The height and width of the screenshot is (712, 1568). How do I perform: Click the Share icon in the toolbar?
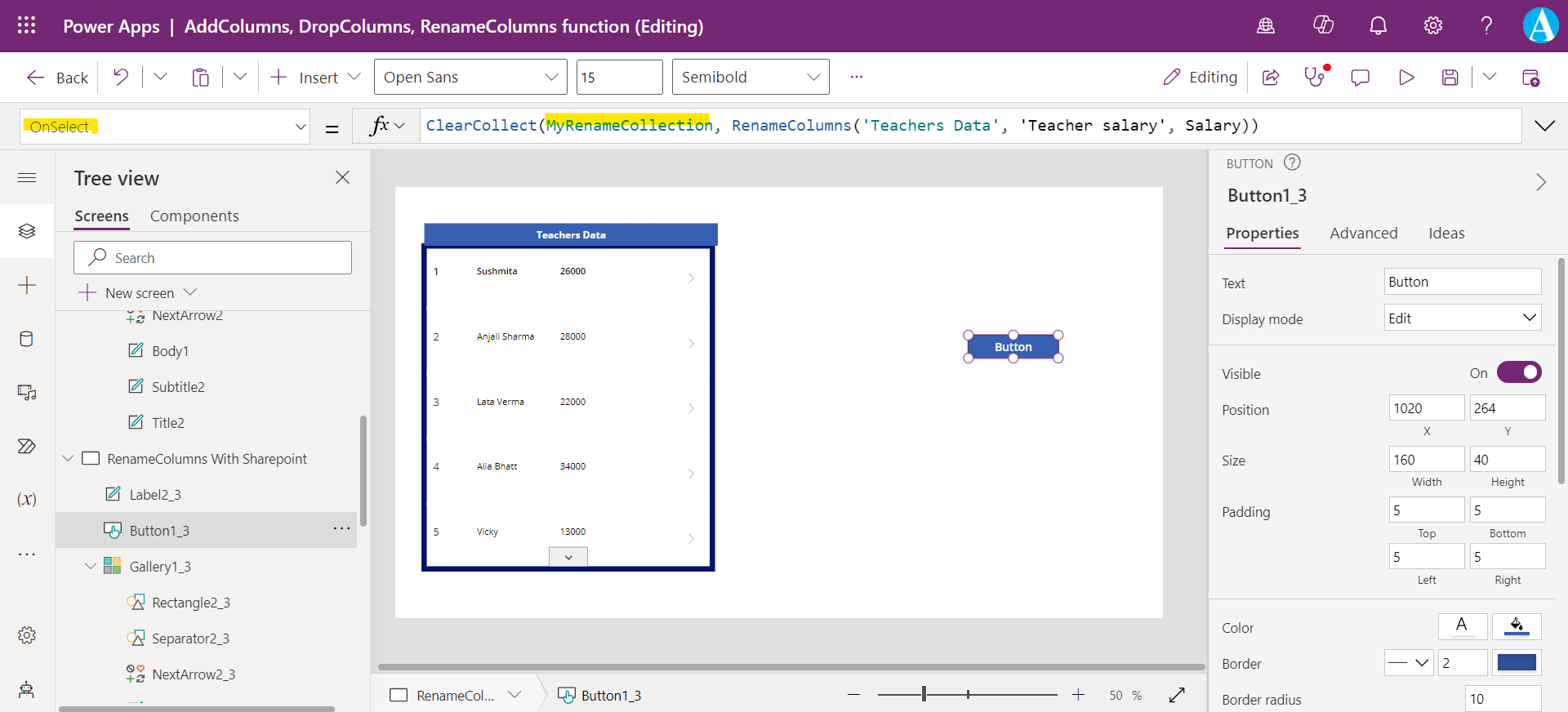coord(1271,78)
